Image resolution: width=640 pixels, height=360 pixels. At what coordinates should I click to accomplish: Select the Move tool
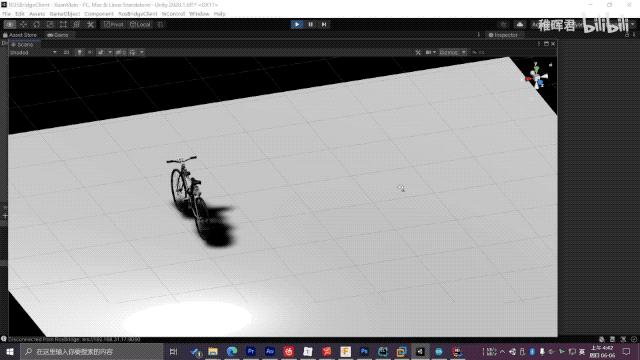coord(23,24)
